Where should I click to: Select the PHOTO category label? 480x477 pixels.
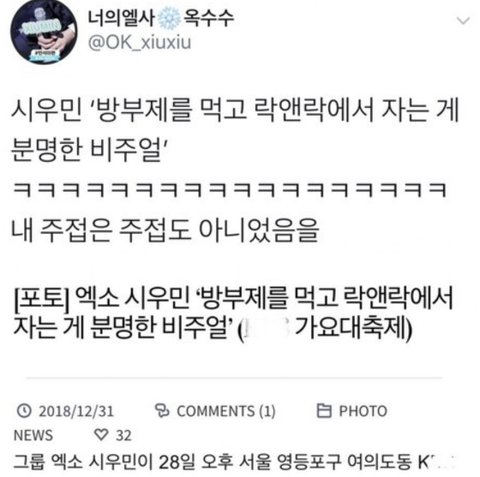coord(363,411)
